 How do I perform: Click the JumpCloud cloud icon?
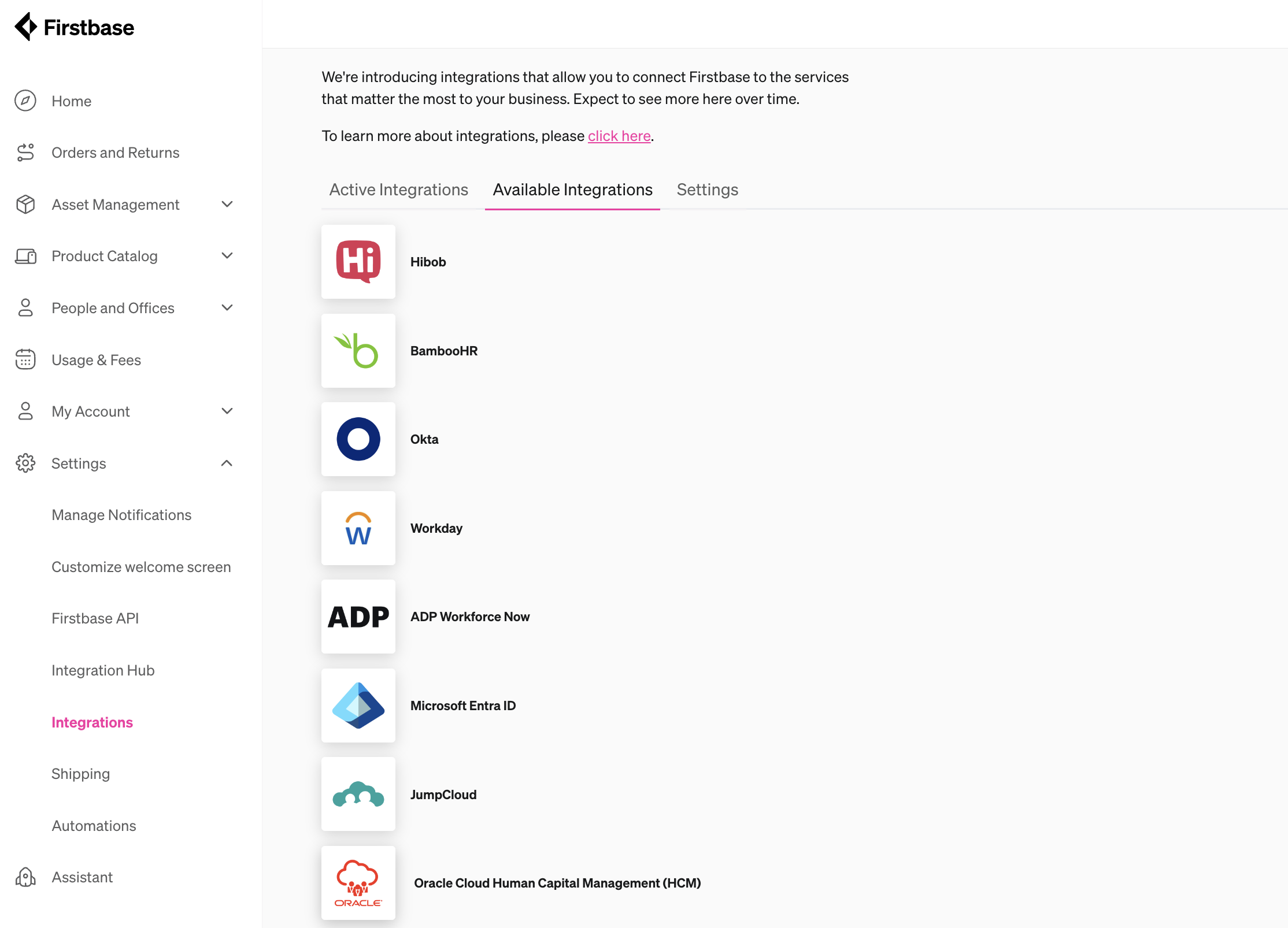(x=358, y=795)
